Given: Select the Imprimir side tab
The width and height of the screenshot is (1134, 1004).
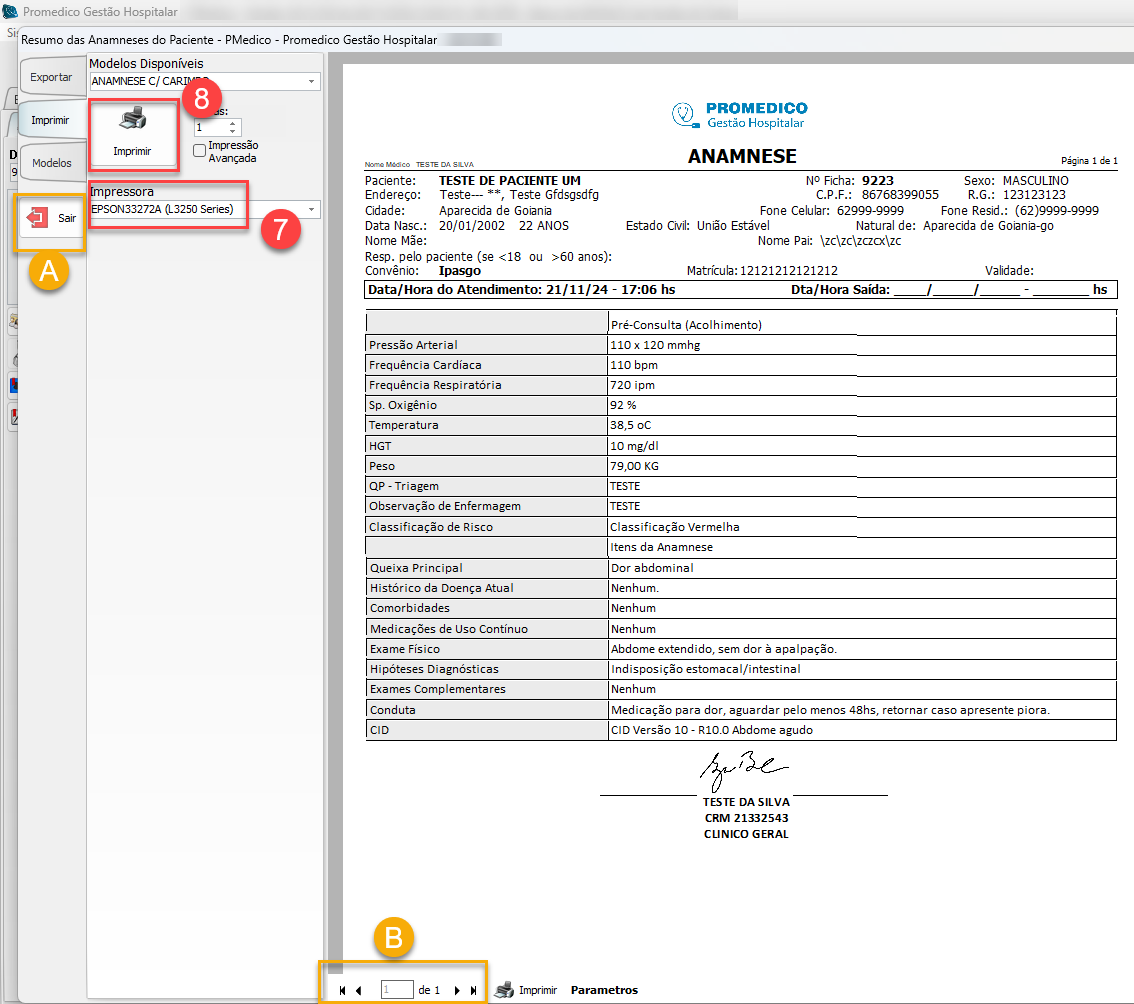Looking at the screenshot, I should pos(50,120).
